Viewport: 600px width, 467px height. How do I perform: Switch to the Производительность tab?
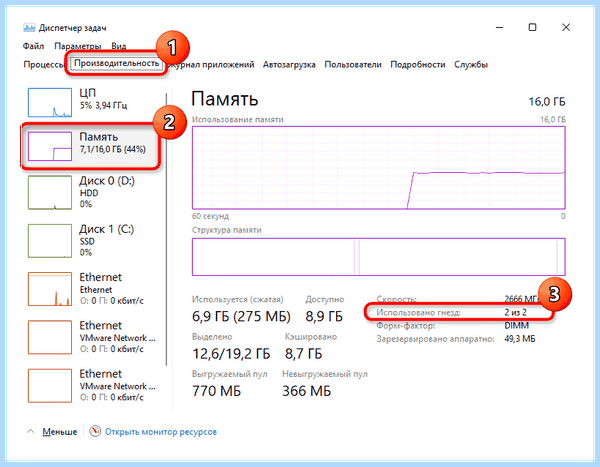click(116, 64)
